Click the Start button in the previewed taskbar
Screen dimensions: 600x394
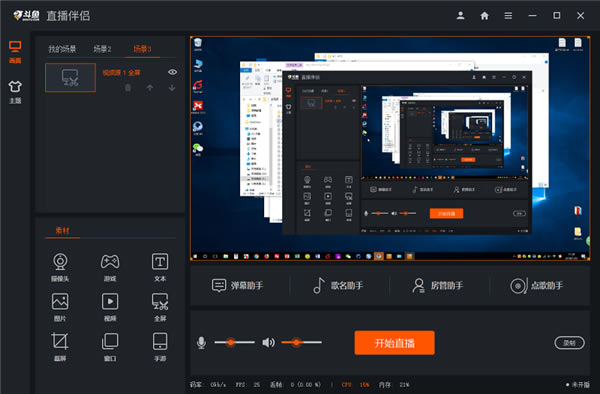pyautogui.click(x=195, y=256)
